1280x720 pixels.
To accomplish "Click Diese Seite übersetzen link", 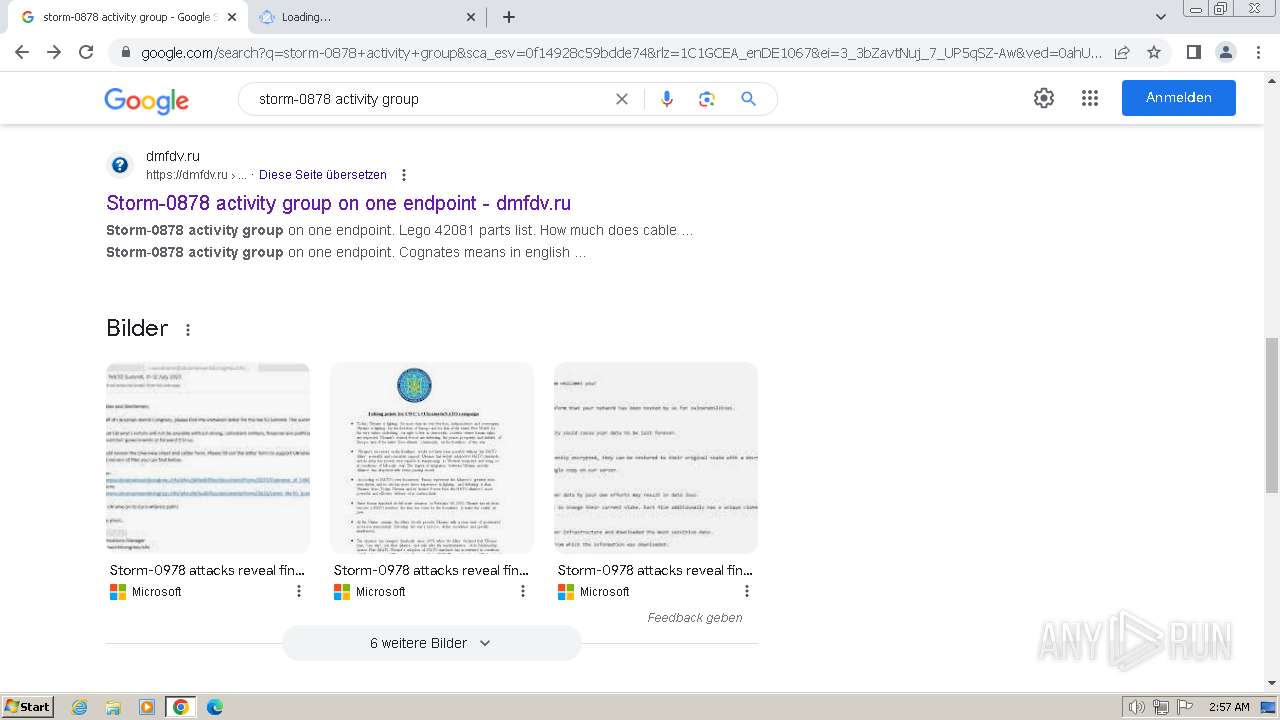I will (323, 175).
